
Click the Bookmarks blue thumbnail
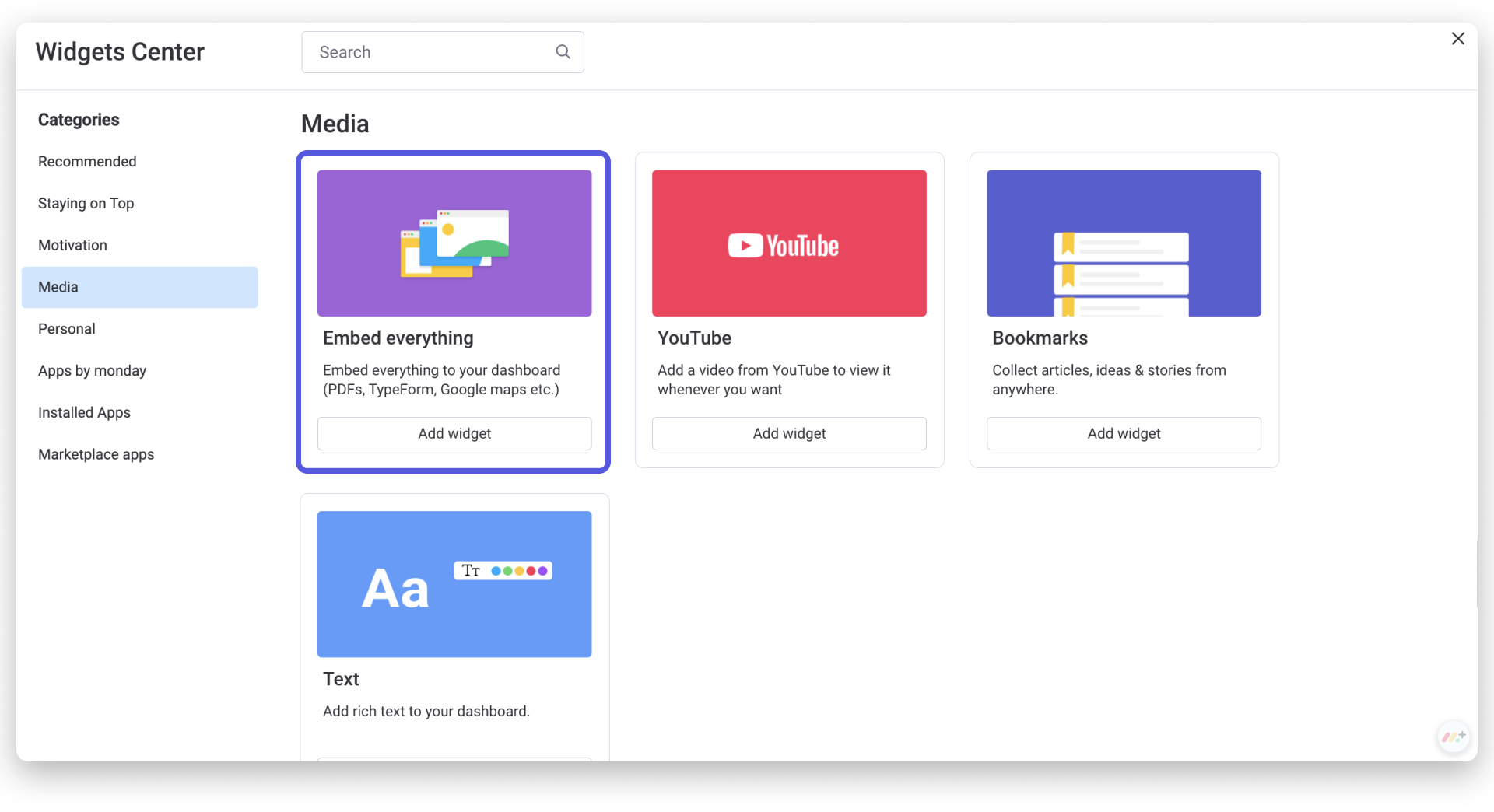coord(1124,243)
